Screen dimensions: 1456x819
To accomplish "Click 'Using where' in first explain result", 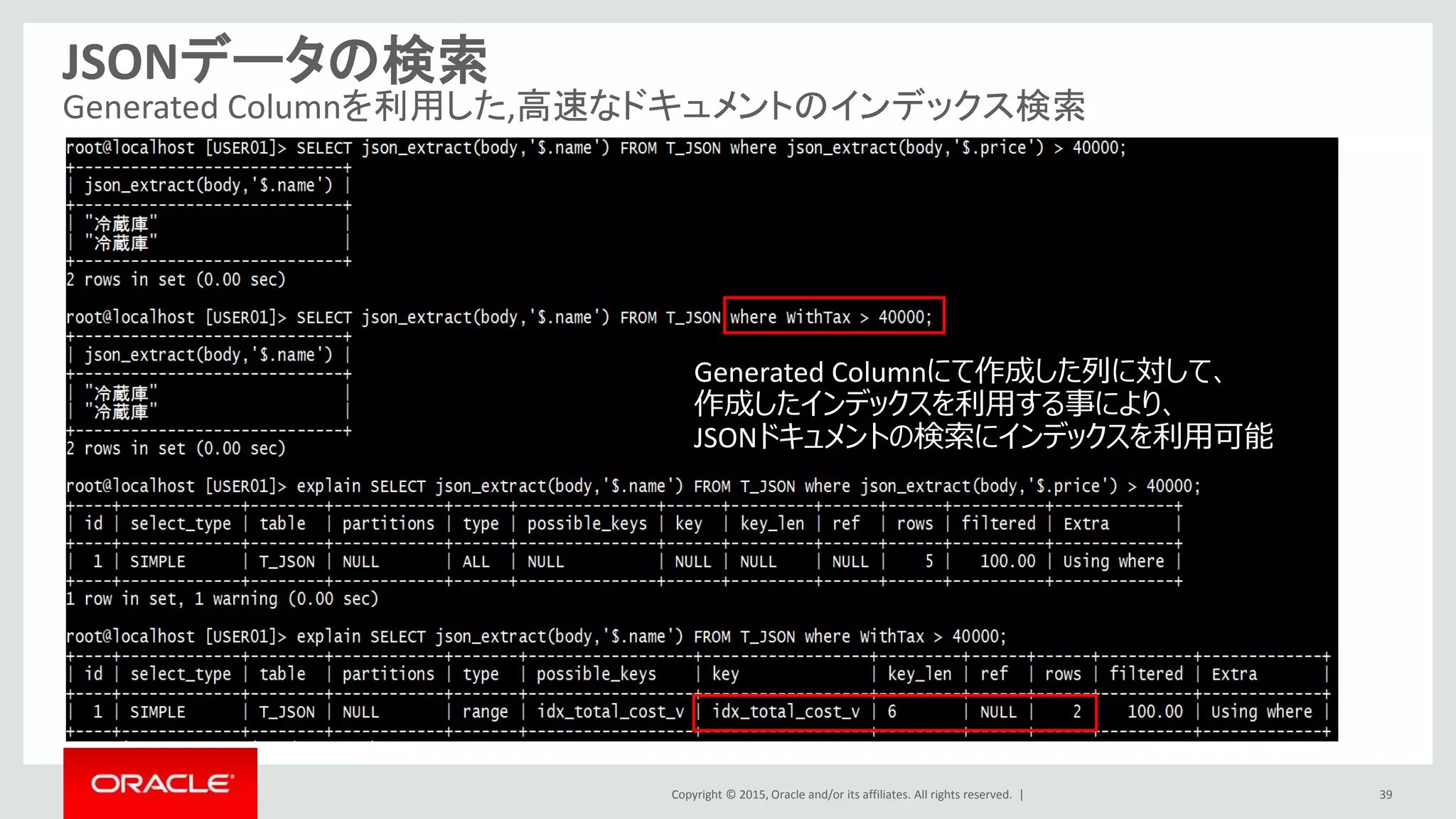I will point(1113,562).
